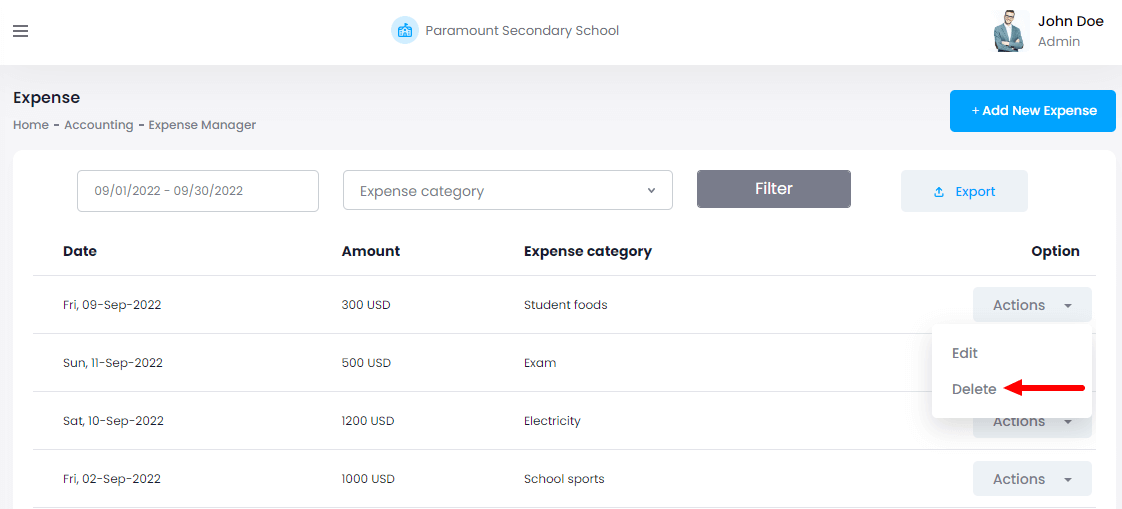Click the John Doe username text
Viewport: 1122px width, 509px height.
(1070, 21)
